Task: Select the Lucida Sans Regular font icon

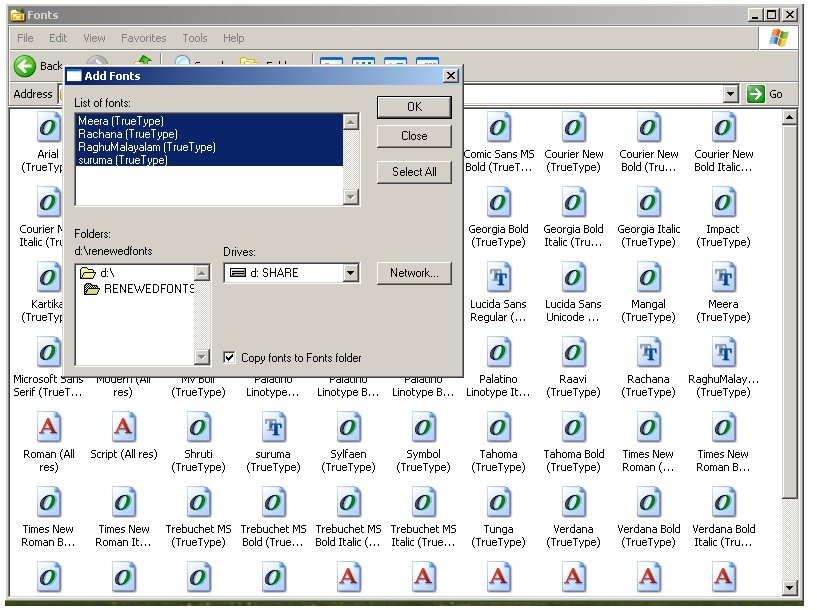Action: coord(498,278)
